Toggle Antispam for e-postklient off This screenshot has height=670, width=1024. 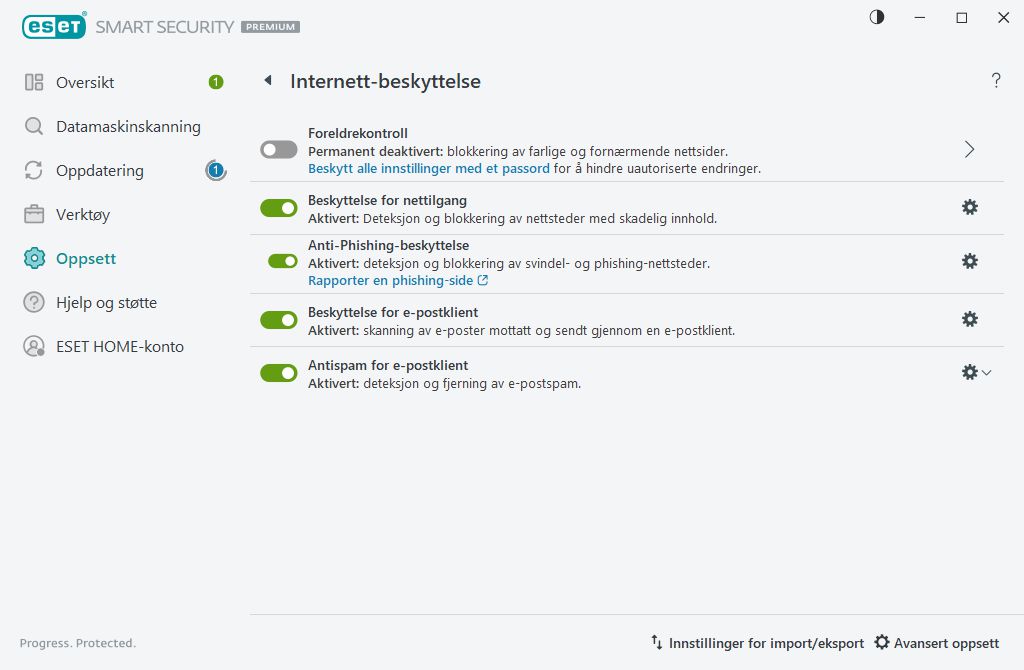279,373
